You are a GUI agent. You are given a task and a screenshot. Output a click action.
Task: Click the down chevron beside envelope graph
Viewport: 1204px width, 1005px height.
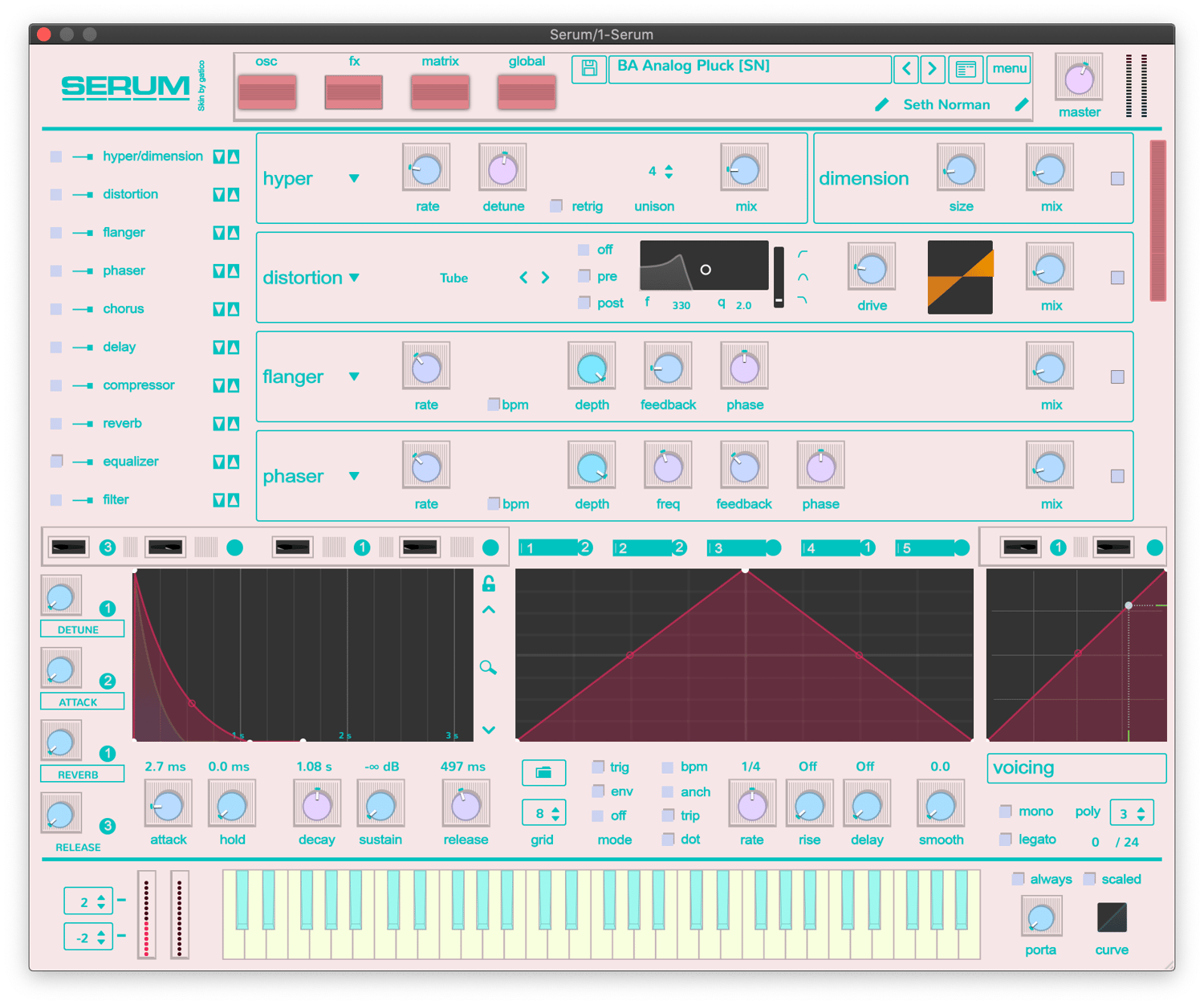489,730
